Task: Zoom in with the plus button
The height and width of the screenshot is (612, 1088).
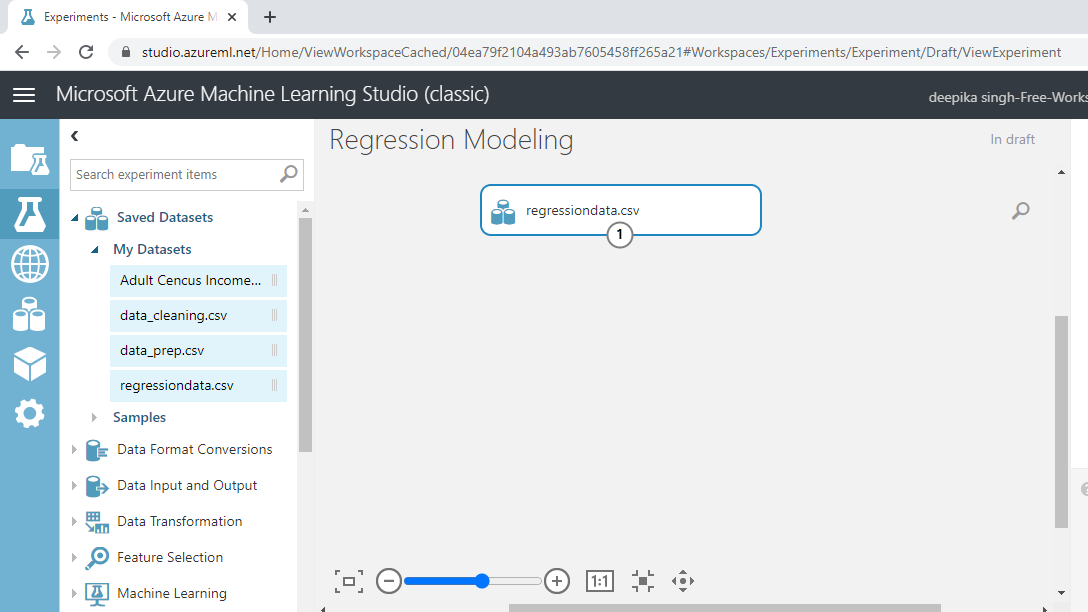Action: coord(556,581)
